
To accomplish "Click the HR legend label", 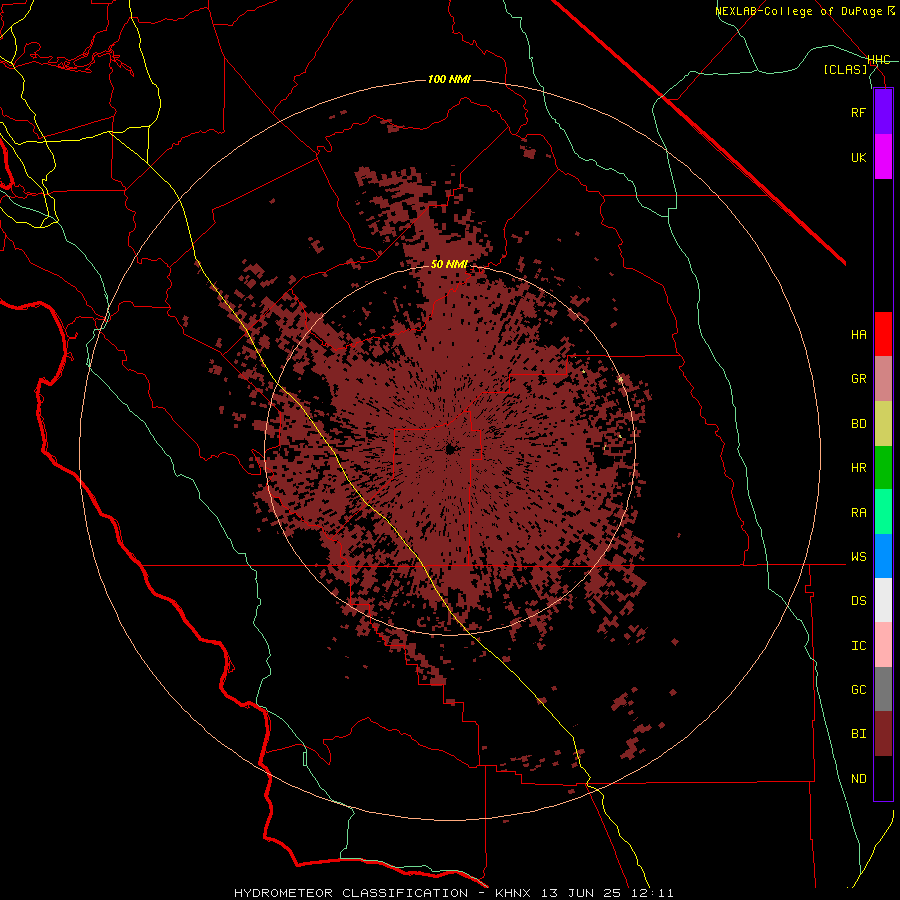I will [859, 468].
